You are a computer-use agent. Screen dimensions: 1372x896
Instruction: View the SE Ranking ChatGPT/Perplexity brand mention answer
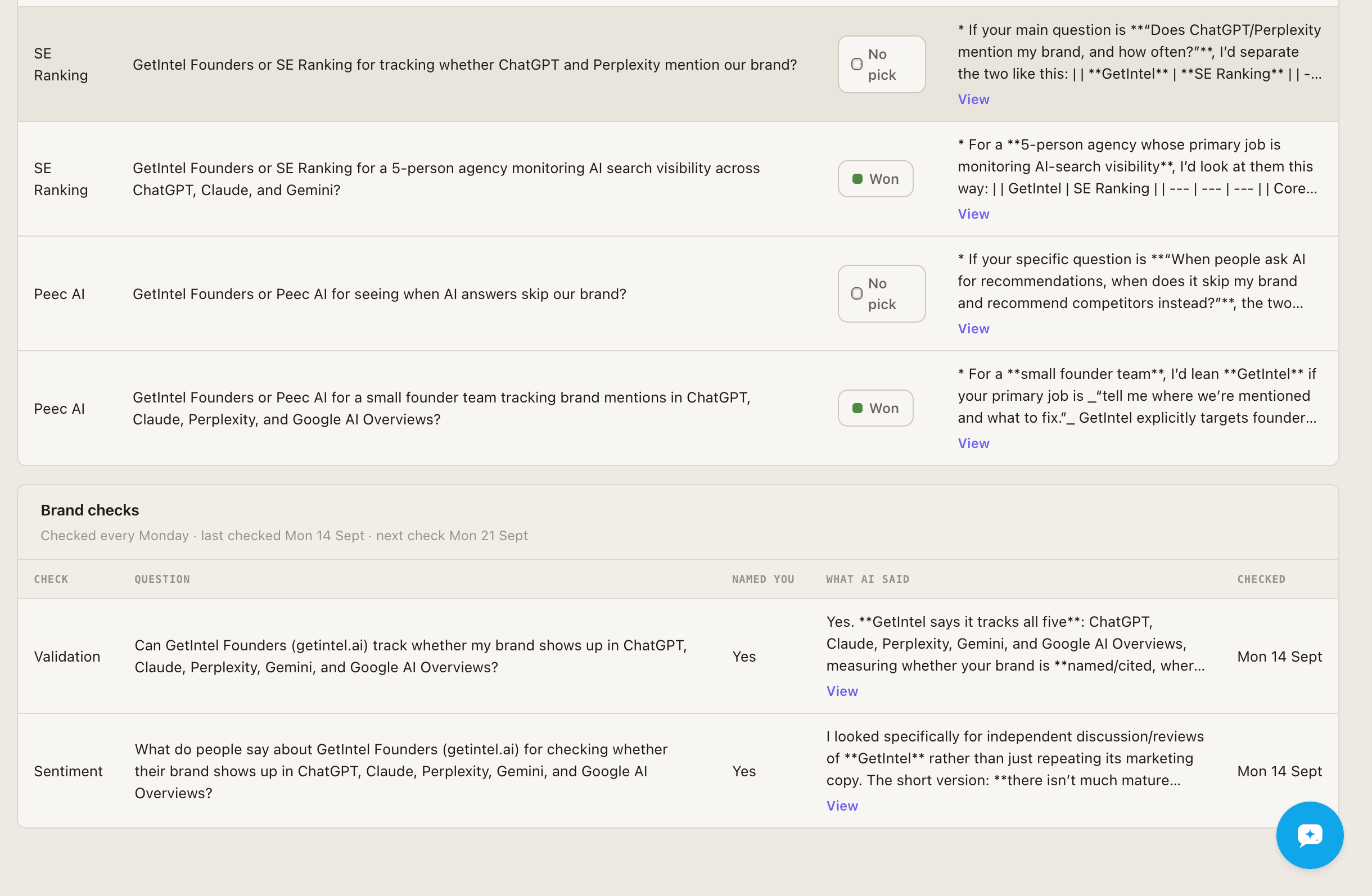pos(973,99)
